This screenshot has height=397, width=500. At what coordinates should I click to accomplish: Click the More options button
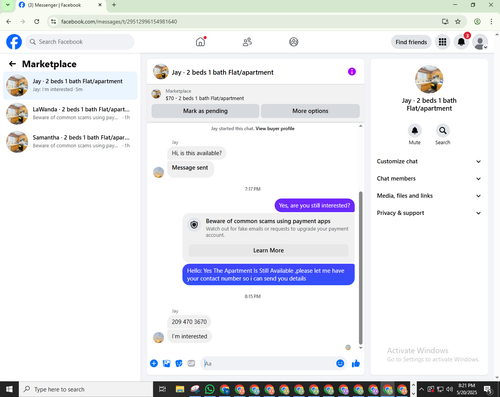tap(310, 111)
